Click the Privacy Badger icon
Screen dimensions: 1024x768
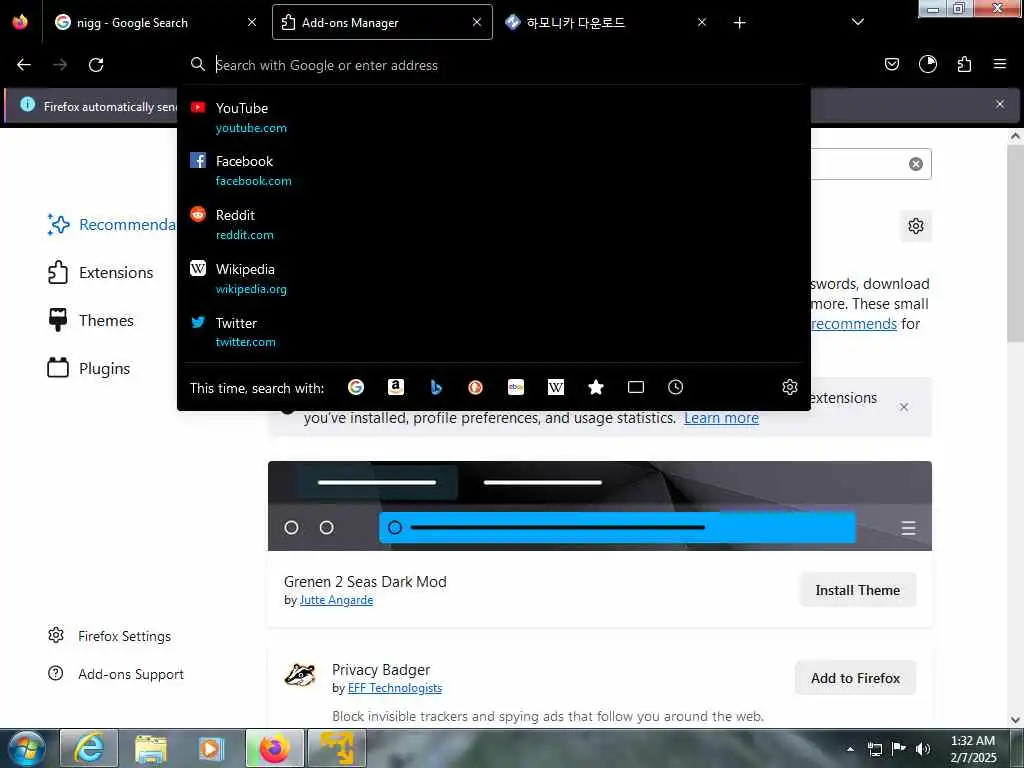pos(300,675)
